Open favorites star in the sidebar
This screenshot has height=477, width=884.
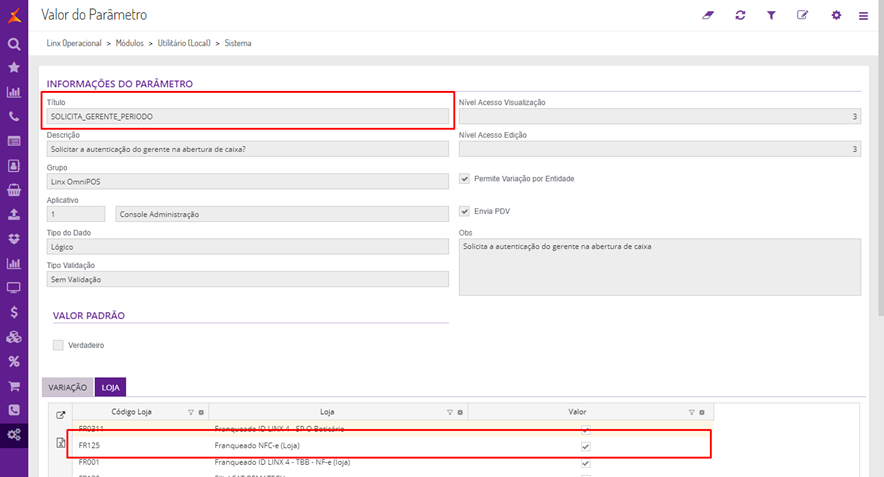click(14, 68)
